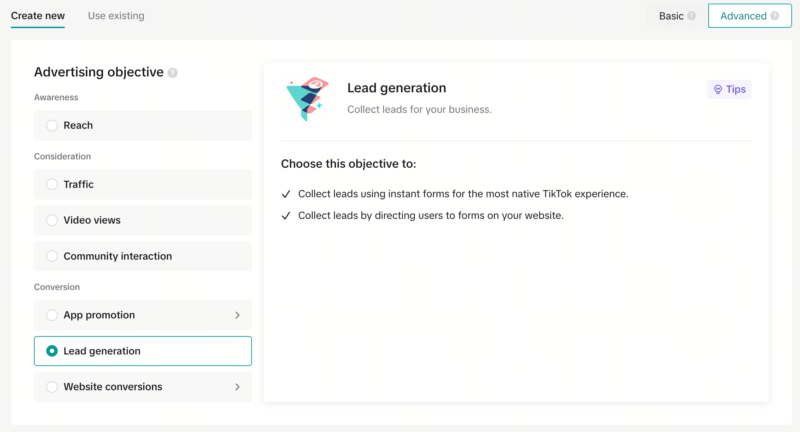
Task: Open the Tips button
Action: pyautogui.click(x=729, y=89)
